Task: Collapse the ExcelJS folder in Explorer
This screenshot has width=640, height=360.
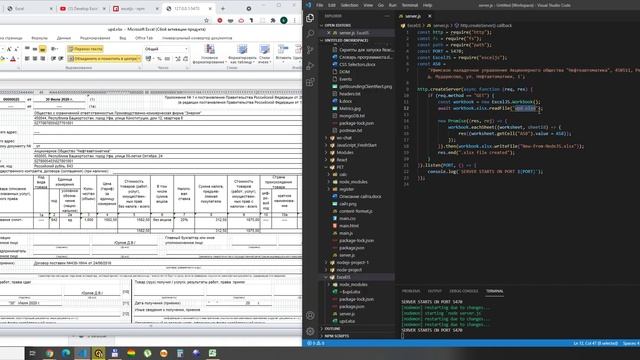Action: [x=343, y=277]
